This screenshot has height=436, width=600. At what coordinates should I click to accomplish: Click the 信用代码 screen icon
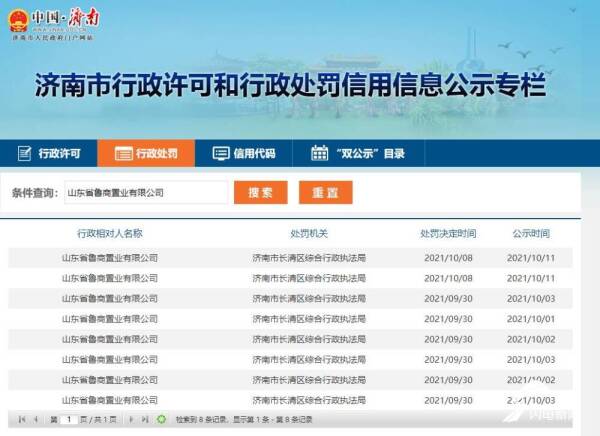221,153
